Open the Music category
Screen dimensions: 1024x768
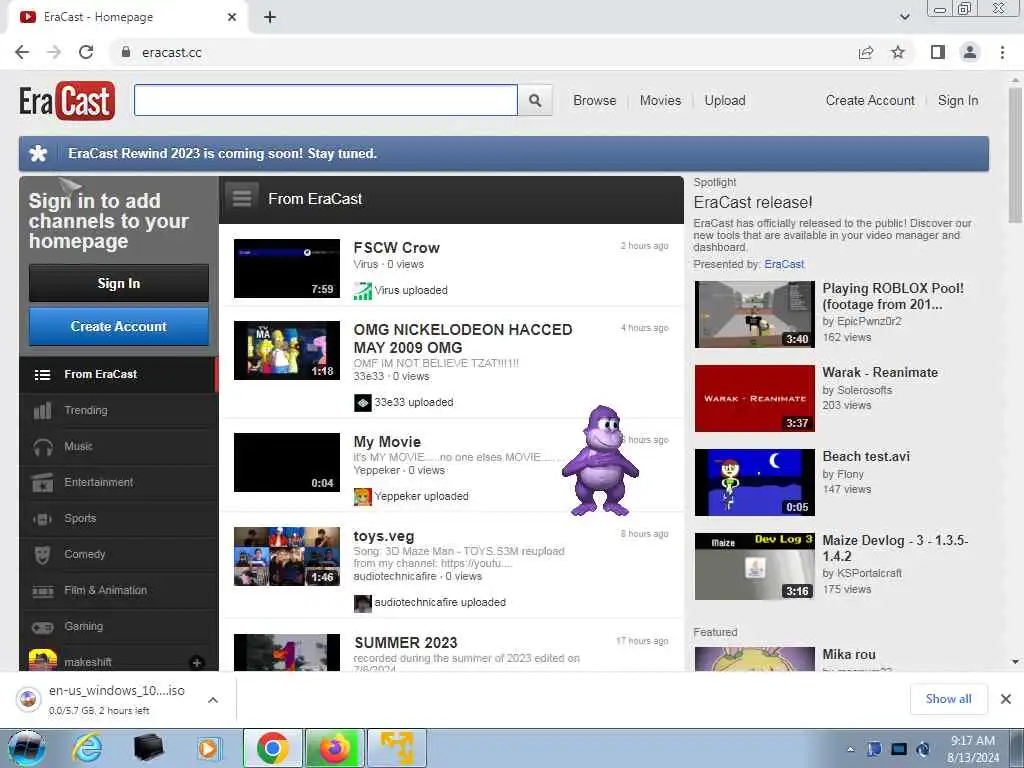coord(118,446)
